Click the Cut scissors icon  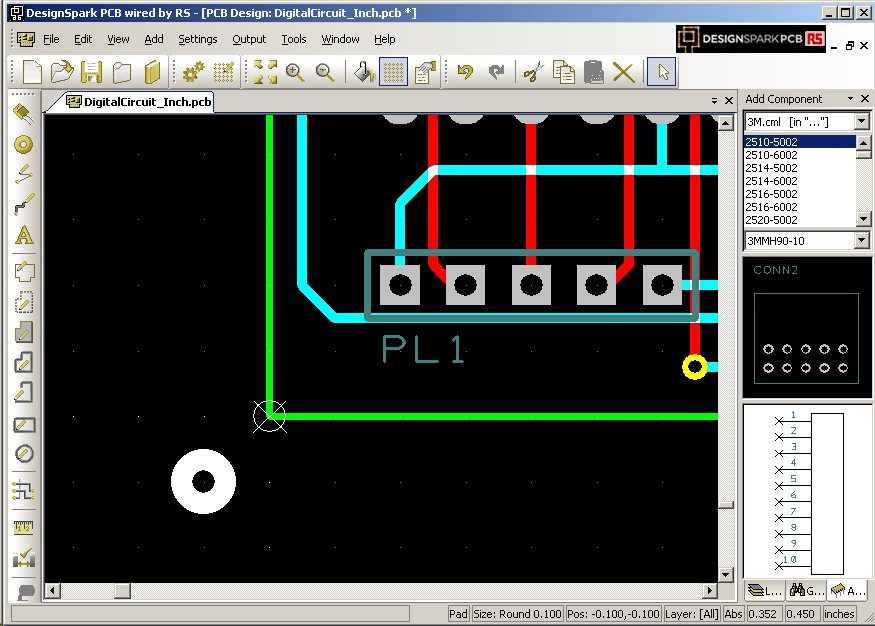[x=534, y=72]
